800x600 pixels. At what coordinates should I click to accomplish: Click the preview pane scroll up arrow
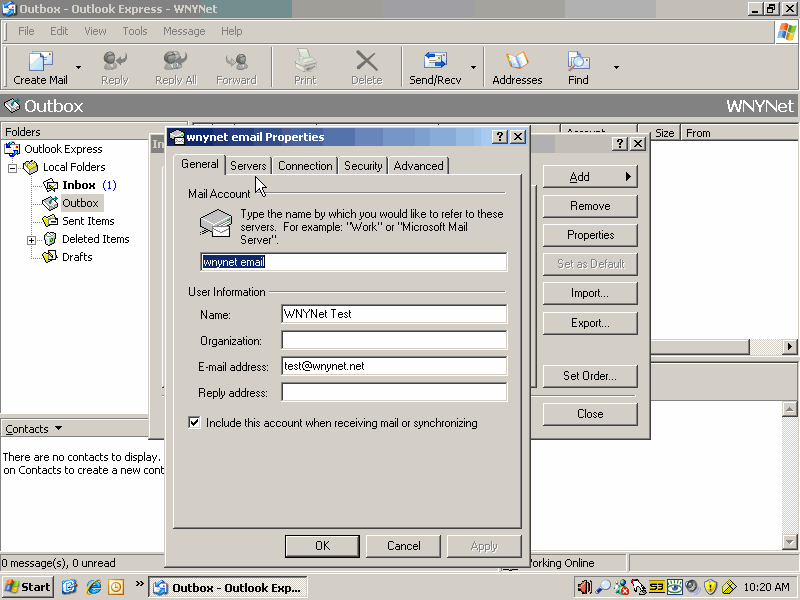tap(789, 409)
